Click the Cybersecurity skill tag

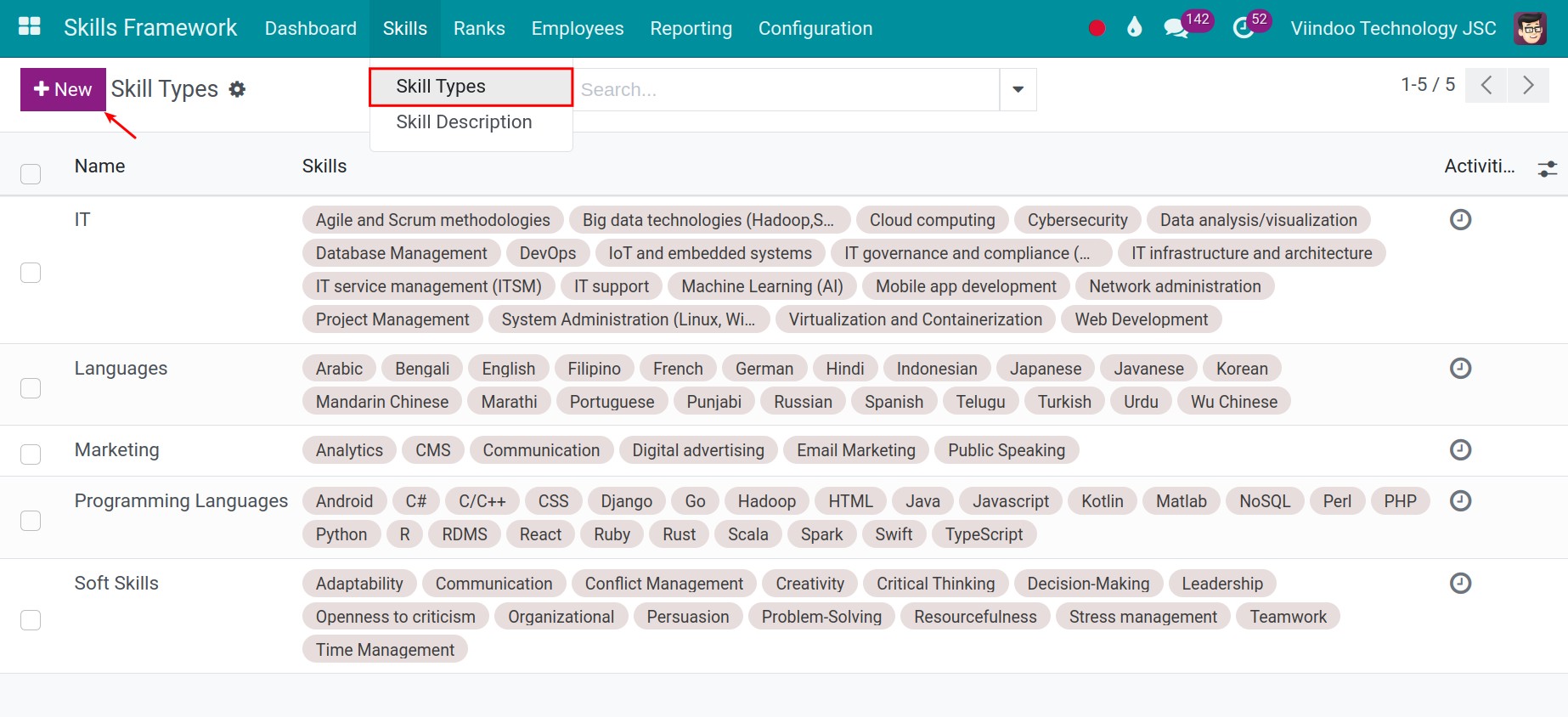pos(1077,220)
